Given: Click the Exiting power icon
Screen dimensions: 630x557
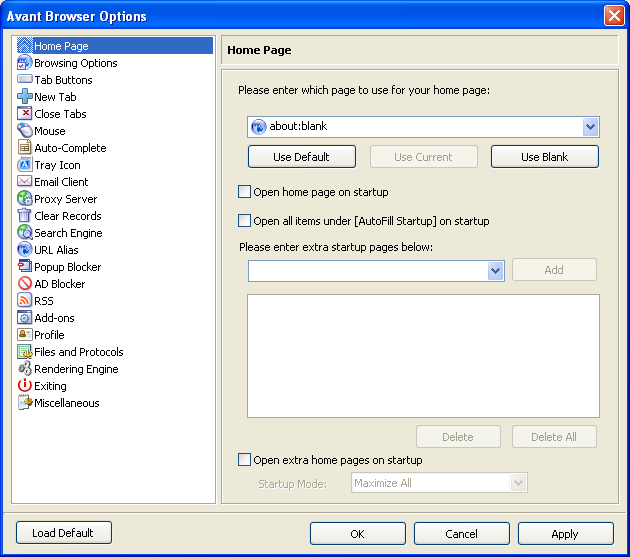Looking at the screenshot, I should pos(25,385).
